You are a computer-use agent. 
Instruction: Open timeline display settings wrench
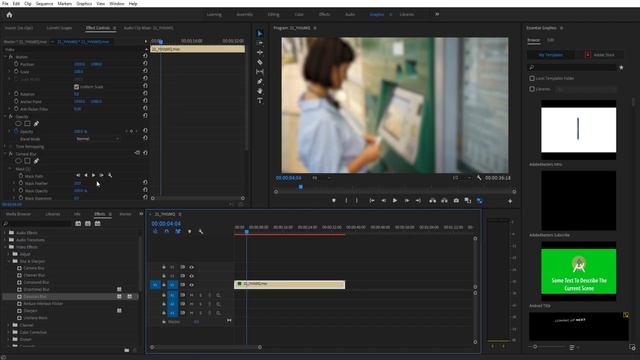point(201,231)
